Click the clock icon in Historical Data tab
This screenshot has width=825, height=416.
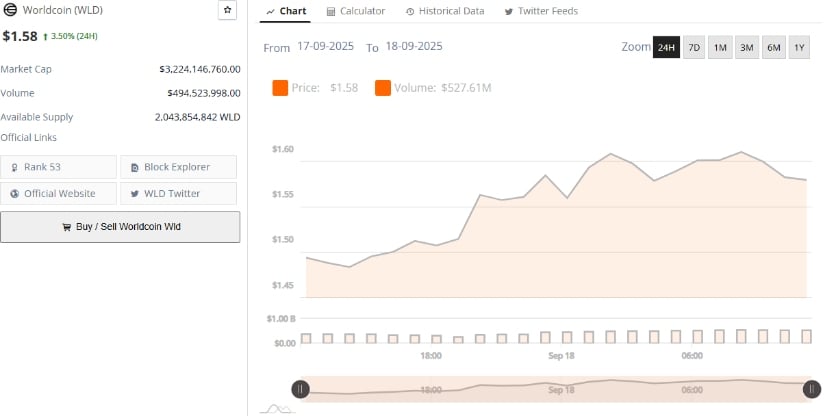410,12
